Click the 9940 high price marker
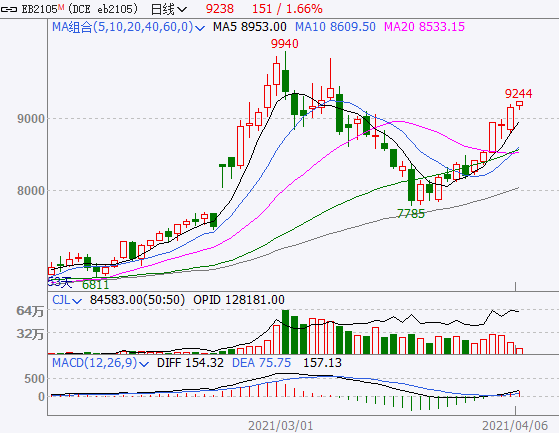The height and width of the screenshot is (433, 559). tap(284, 44)
